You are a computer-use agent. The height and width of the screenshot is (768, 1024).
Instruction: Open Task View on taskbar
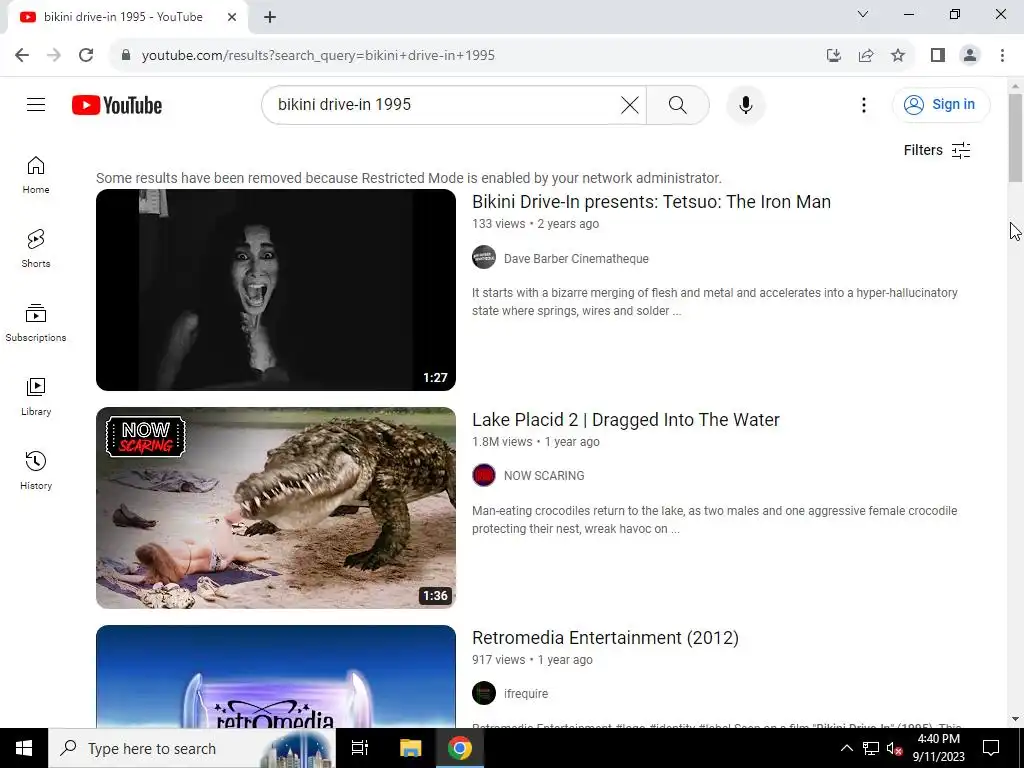click(359, 748)
